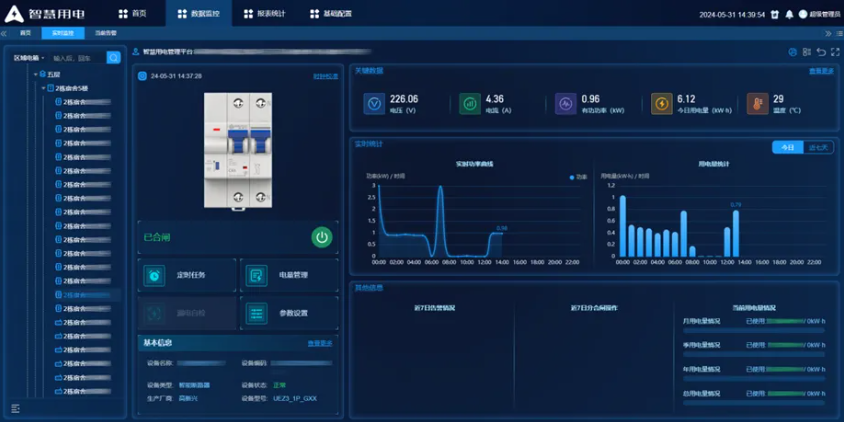844x422 pixels.
Task: Click the search input field in tree panel
Action: click(x=78, y=58)
